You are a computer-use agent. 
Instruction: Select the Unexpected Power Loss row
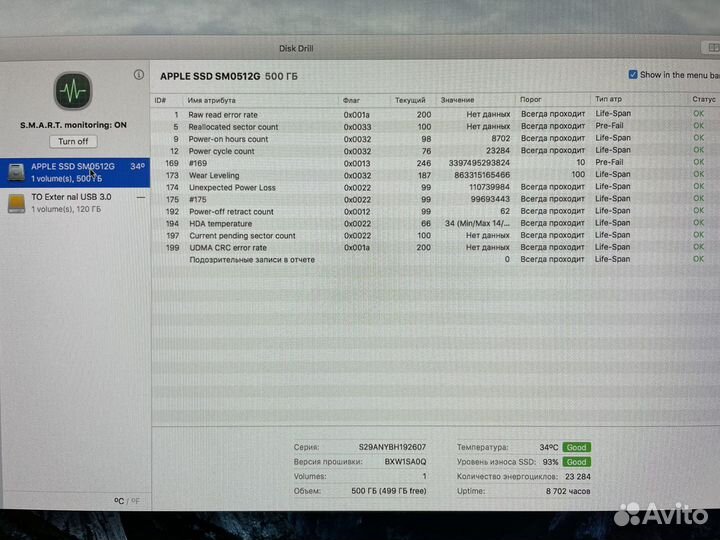435,187
